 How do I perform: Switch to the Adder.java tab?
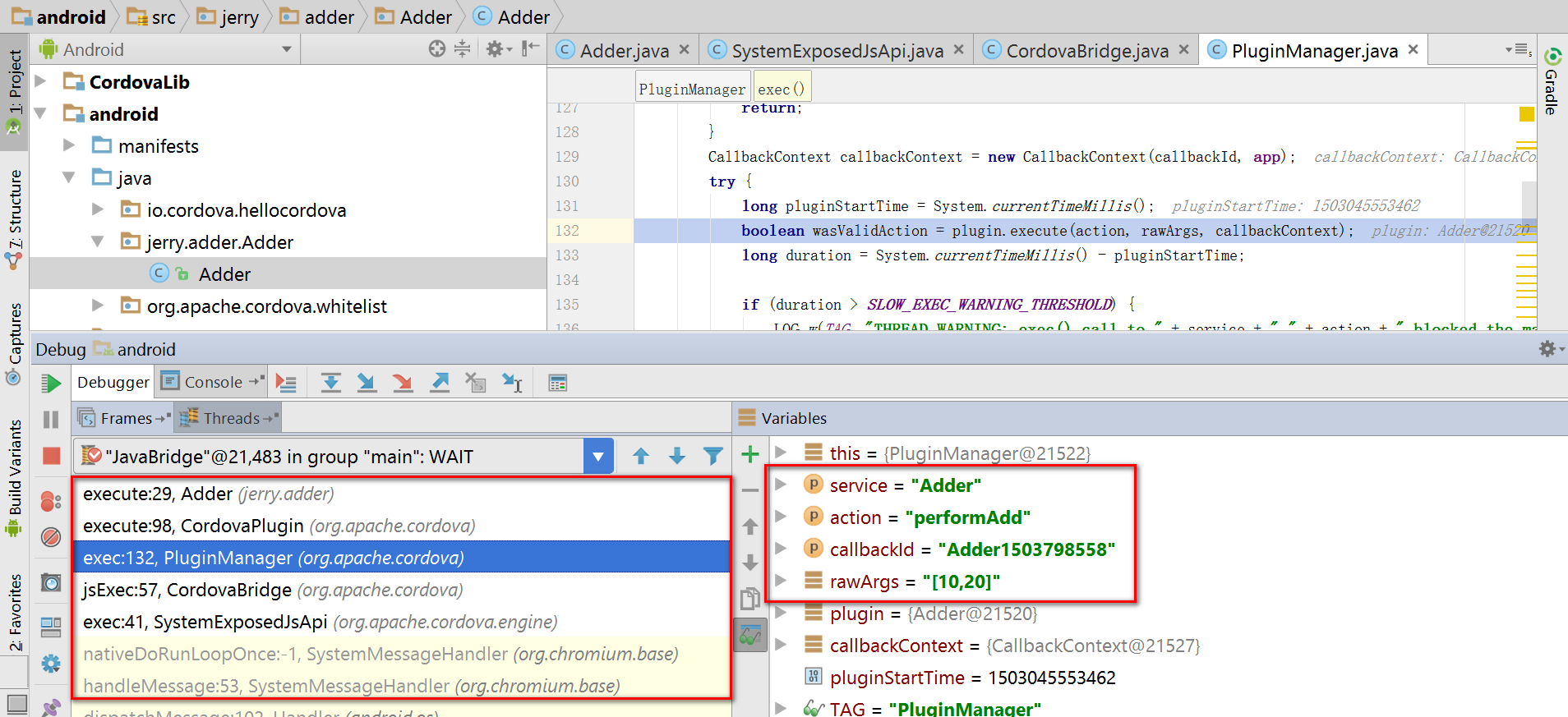[624, 50]
